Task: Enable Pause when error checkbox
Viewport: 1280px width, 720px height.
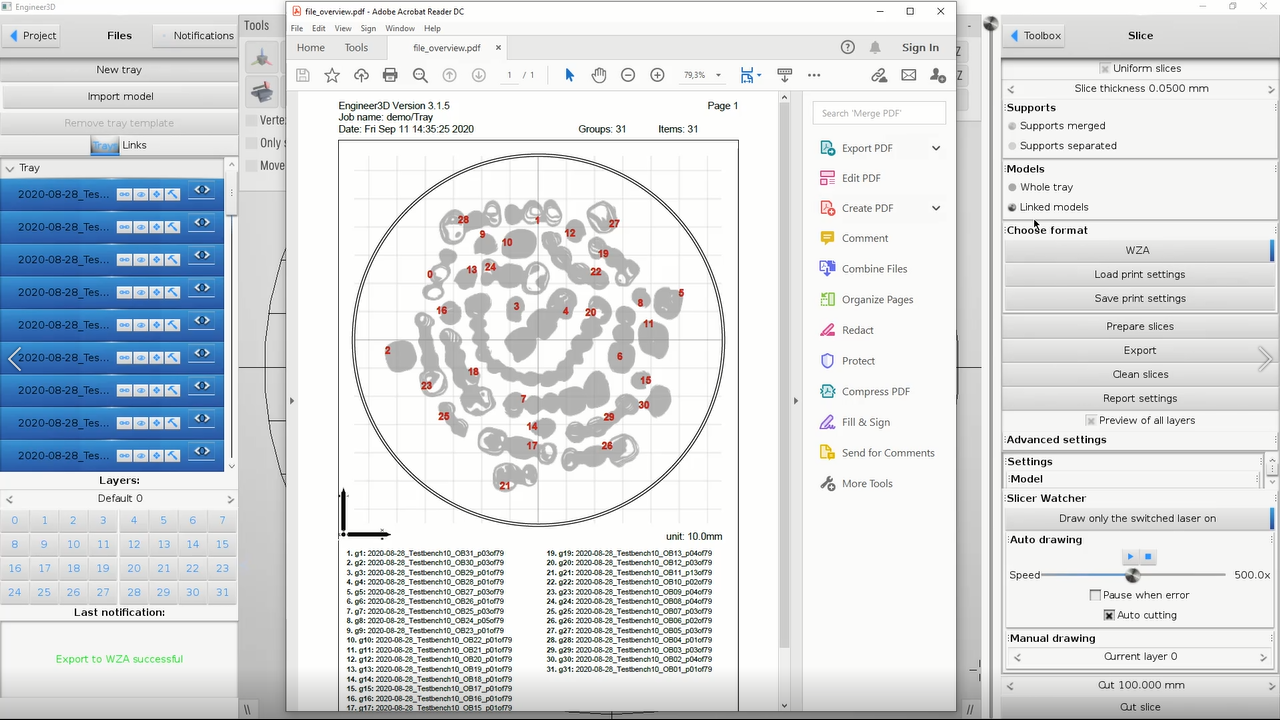Action: [x=1095, y=595]
